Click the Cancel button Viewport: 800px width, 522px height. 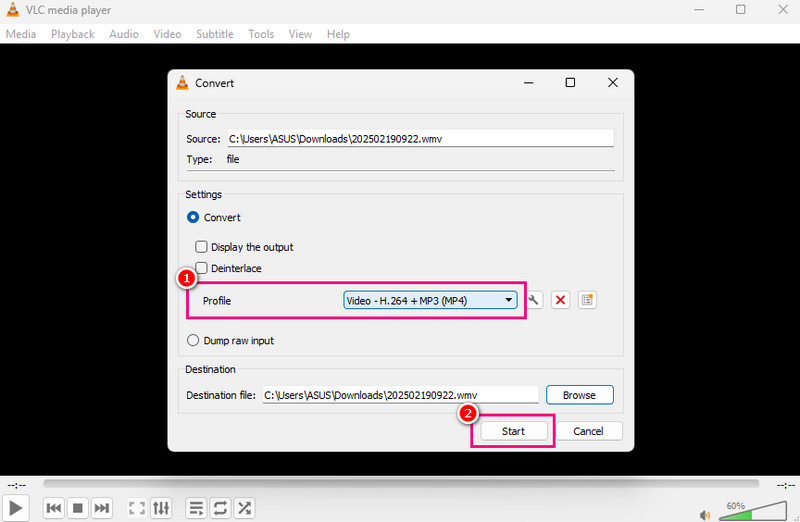[588, 431]
